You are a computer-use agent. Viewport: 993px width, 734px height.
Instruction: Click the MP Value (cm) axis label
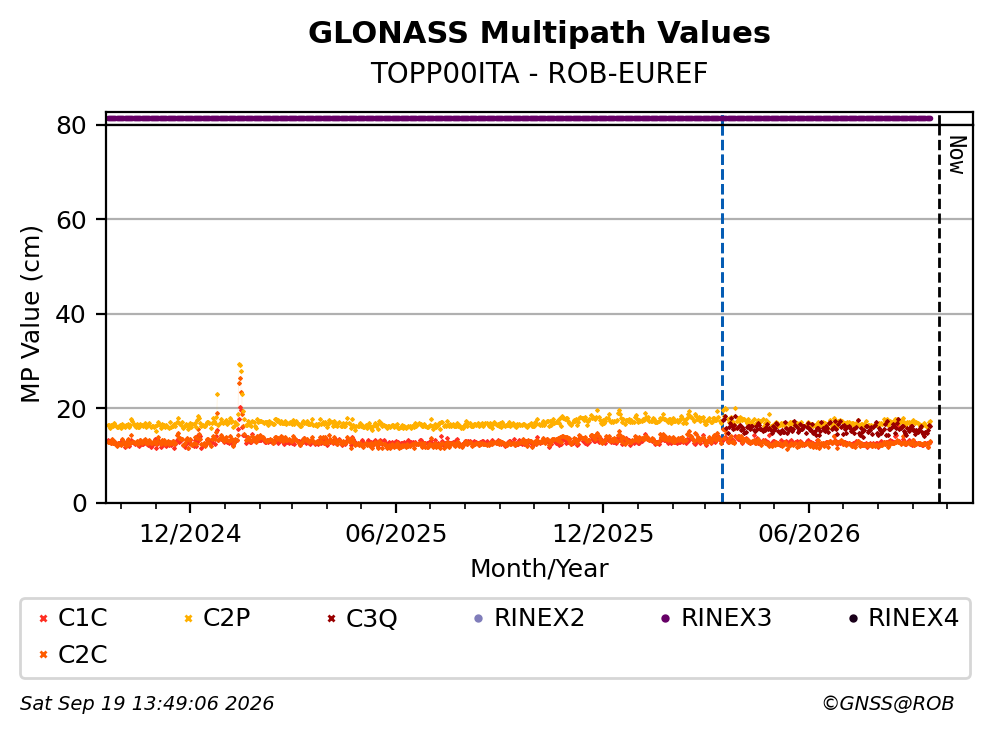pos(30,314)
